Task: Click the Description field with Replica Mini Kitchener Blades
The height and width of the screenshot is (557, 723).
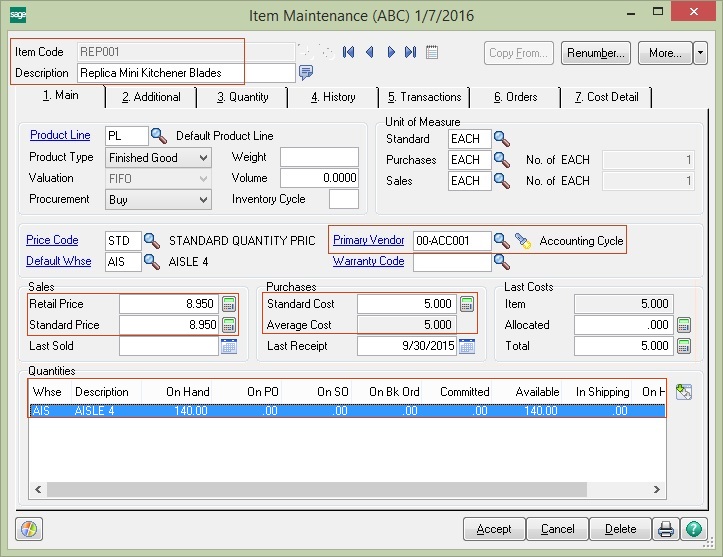Action: [186, 73]
